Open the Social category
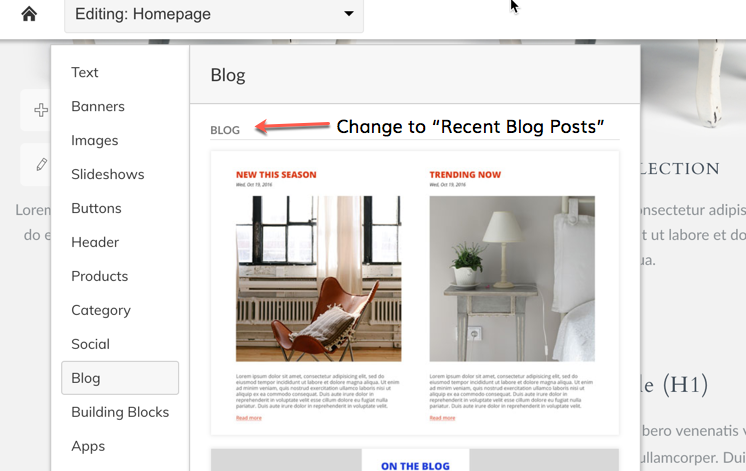The width and height of the screenshot is (746, 471). (x=90, y=344)
